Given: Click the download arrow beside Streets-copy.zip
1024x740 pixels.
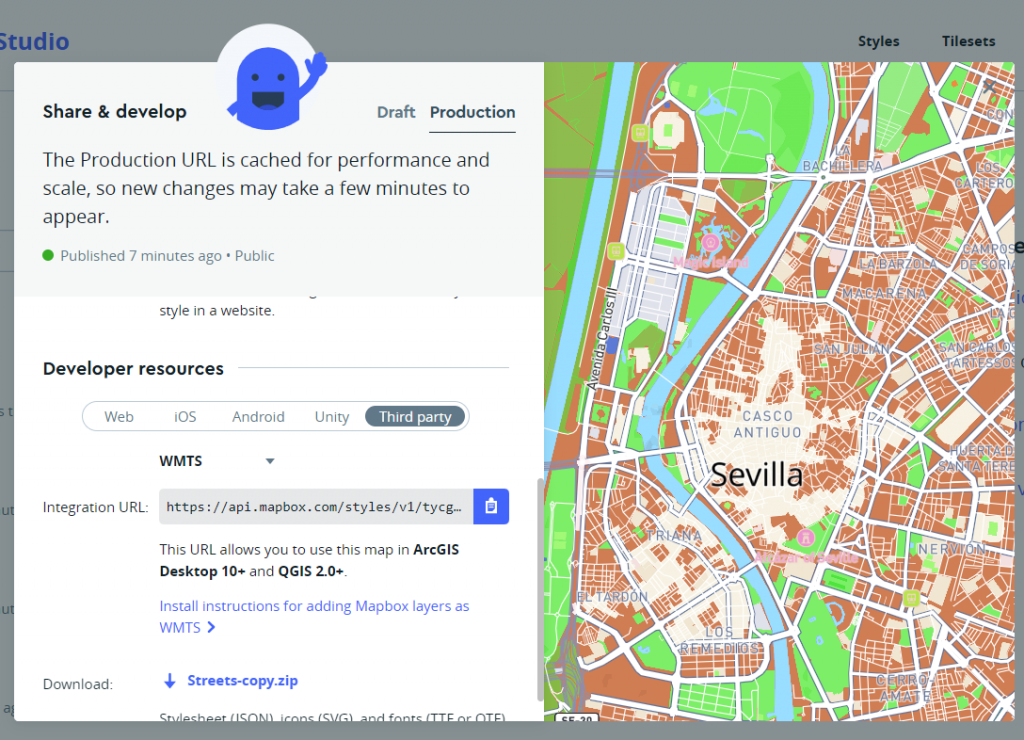Looking at the screenshot, I should [x=168, y=681].
